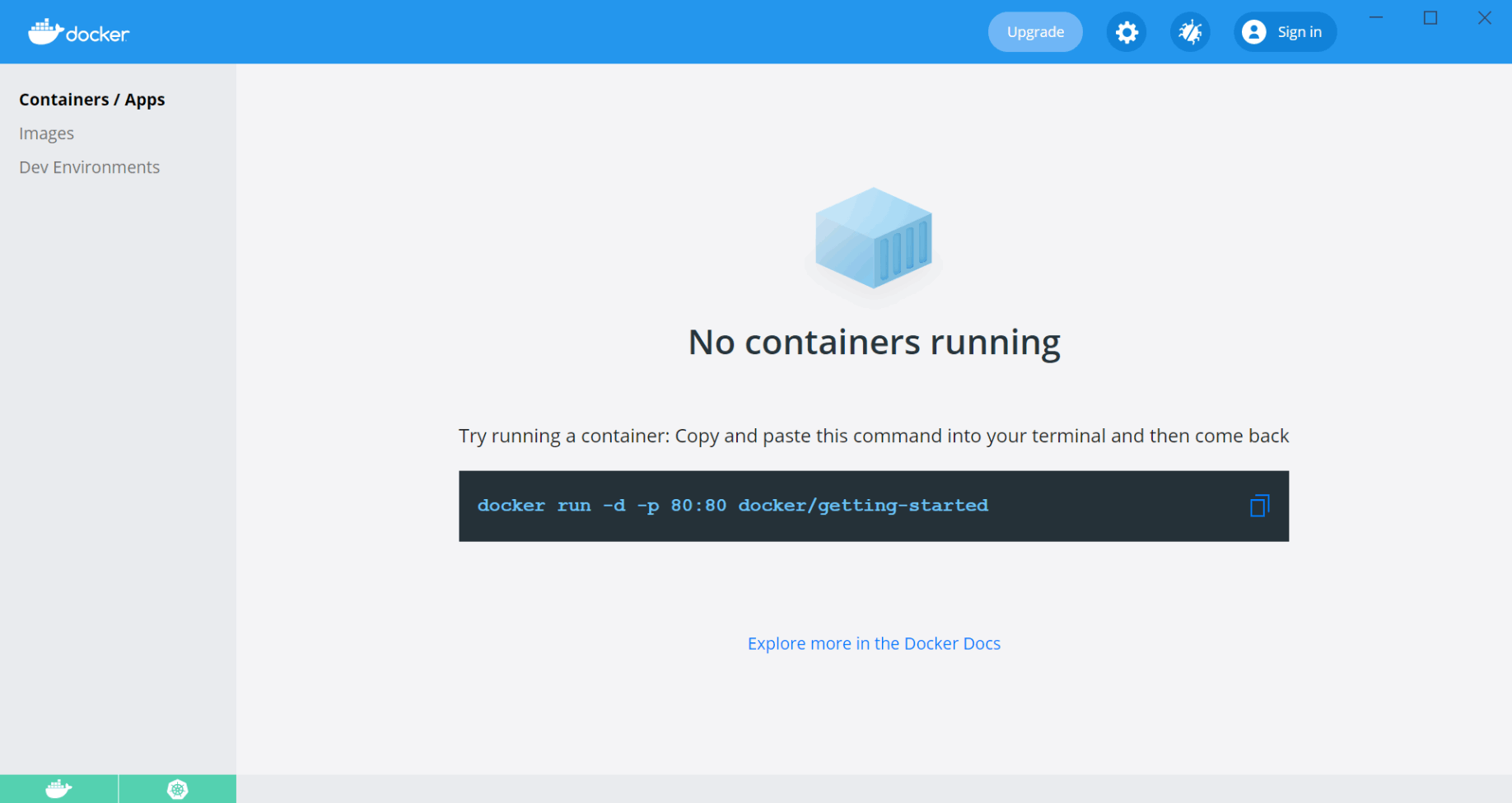Image resolution: width=1512 pixels, height=803 pixels.
Task: Click the No containers running heading
Action: (874, 343)
